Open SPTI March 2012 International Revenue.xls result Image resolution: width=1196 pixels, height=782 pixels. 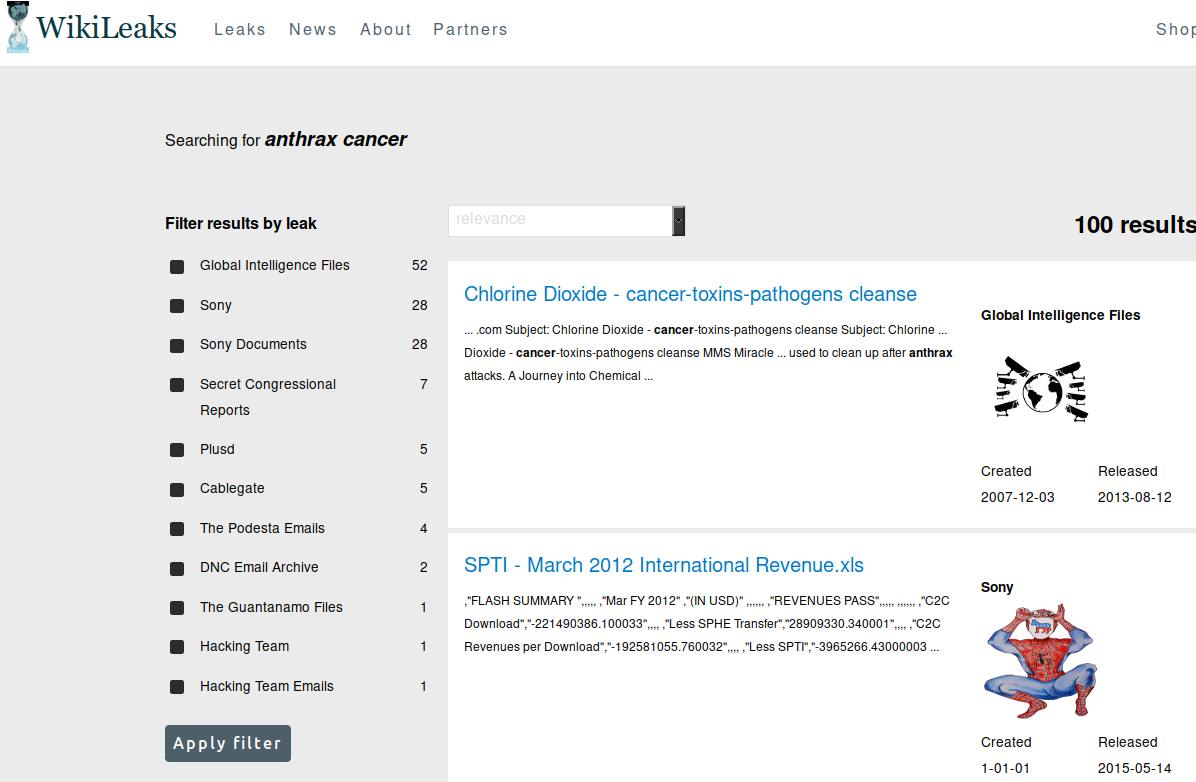(664, 565)
